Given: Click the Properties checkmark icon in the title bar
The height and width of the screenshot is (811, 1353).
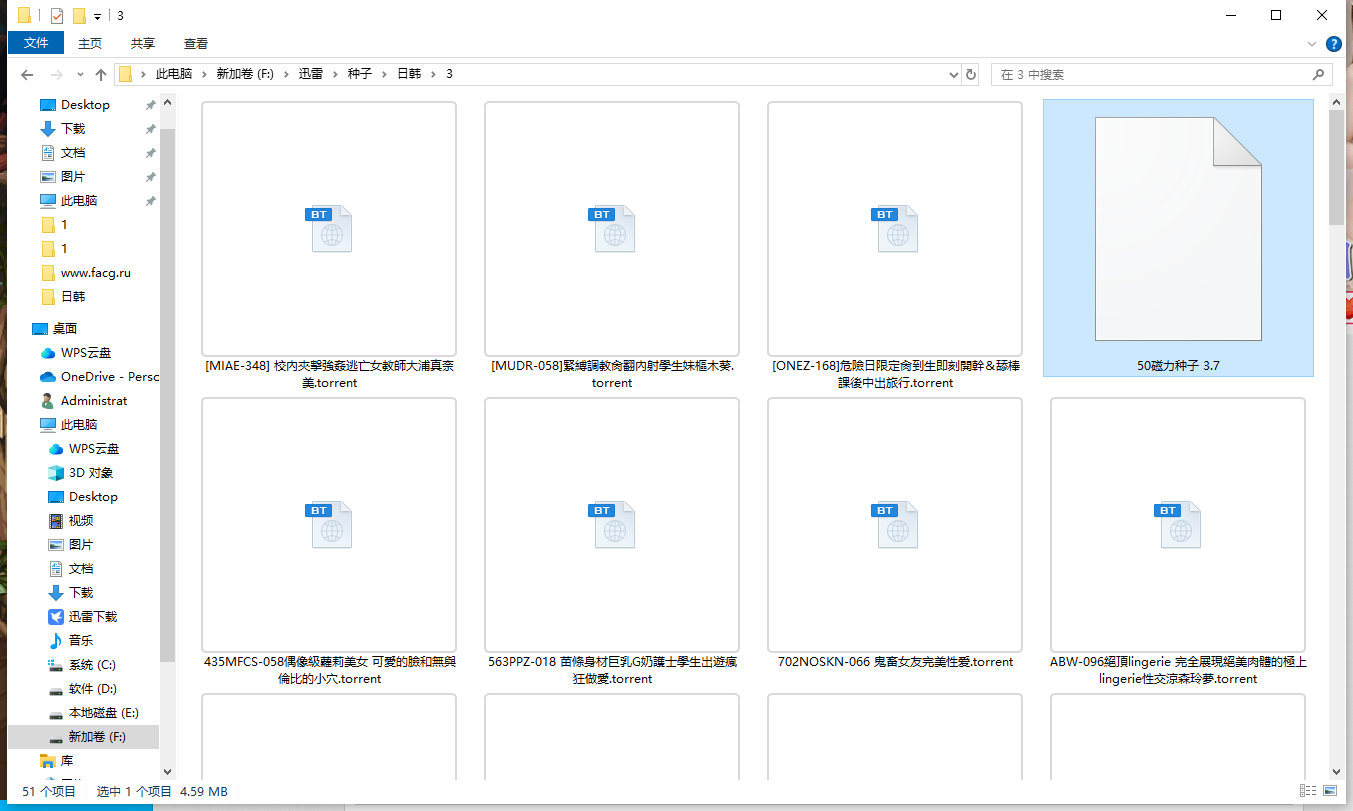Looking at the screenshot, I should point(56,15).
